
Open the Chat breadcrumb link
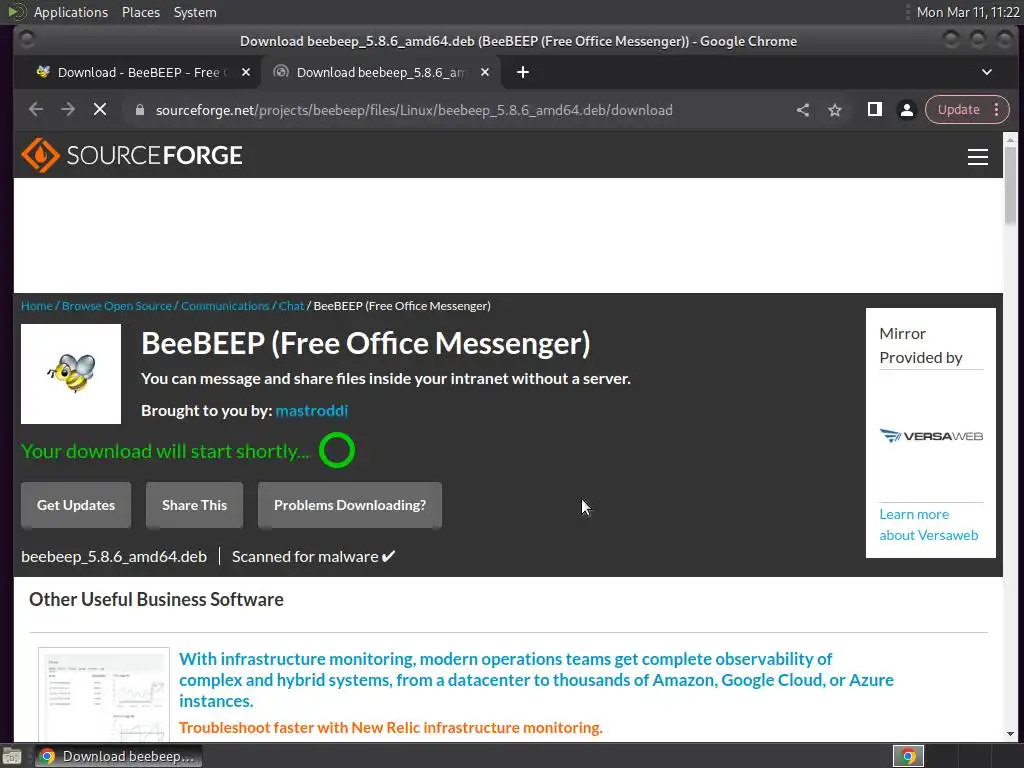[291, 306]
